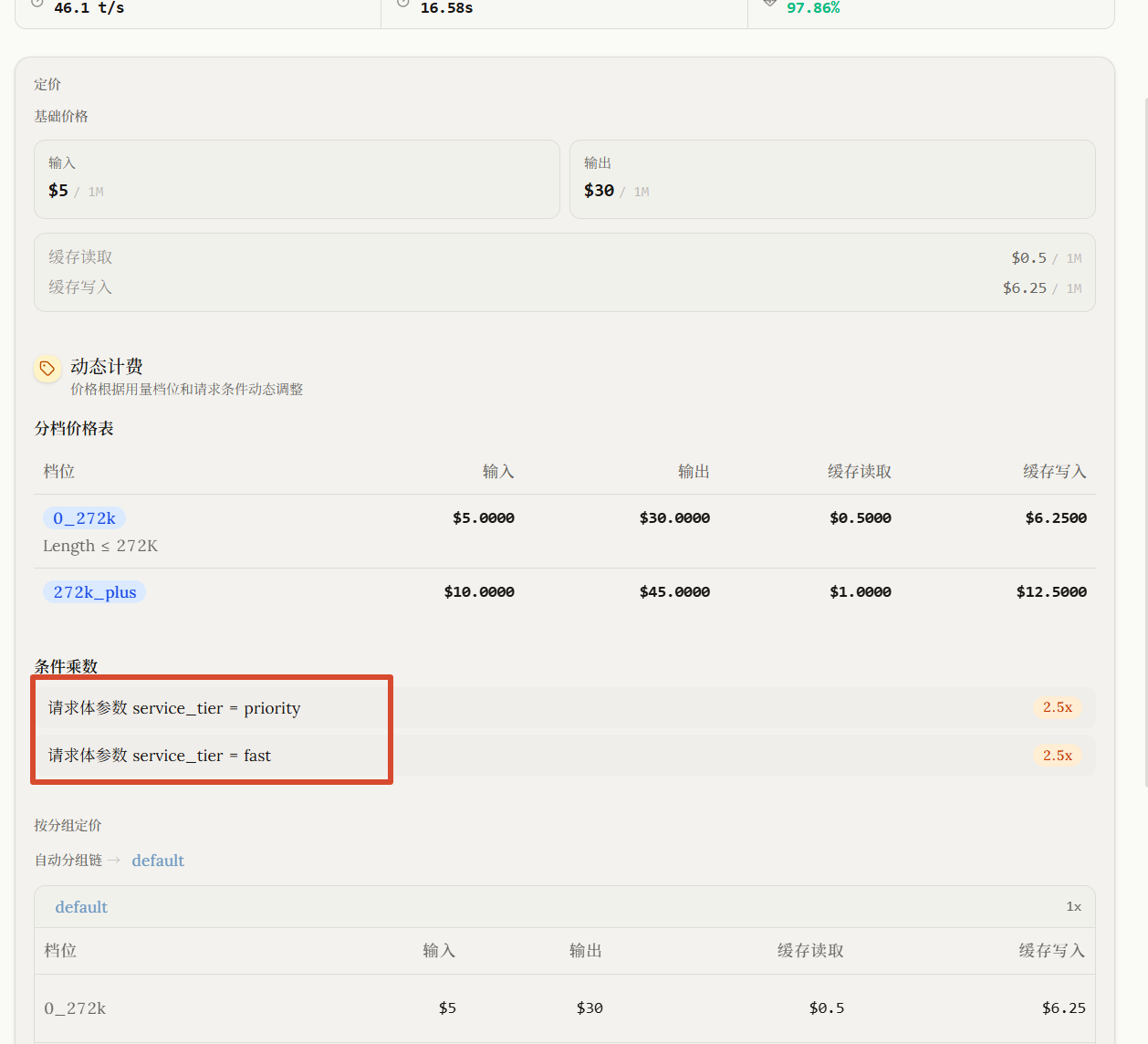The width and height of the screenshot is (1148, 1044).
Task: Click the $10.0000 input cell
Action: pos(479,592)
